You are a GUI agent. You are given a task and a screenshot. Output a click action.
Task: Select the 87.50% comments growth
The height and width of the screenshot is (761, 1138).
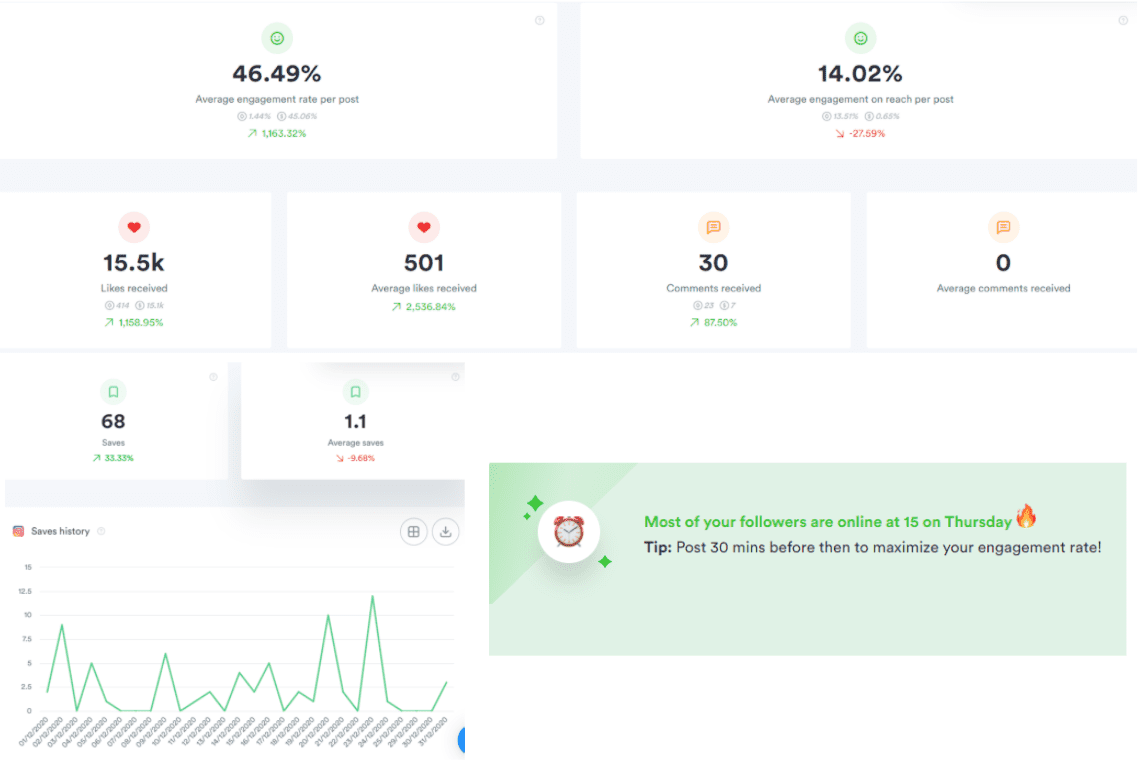(x=713, y=322)
